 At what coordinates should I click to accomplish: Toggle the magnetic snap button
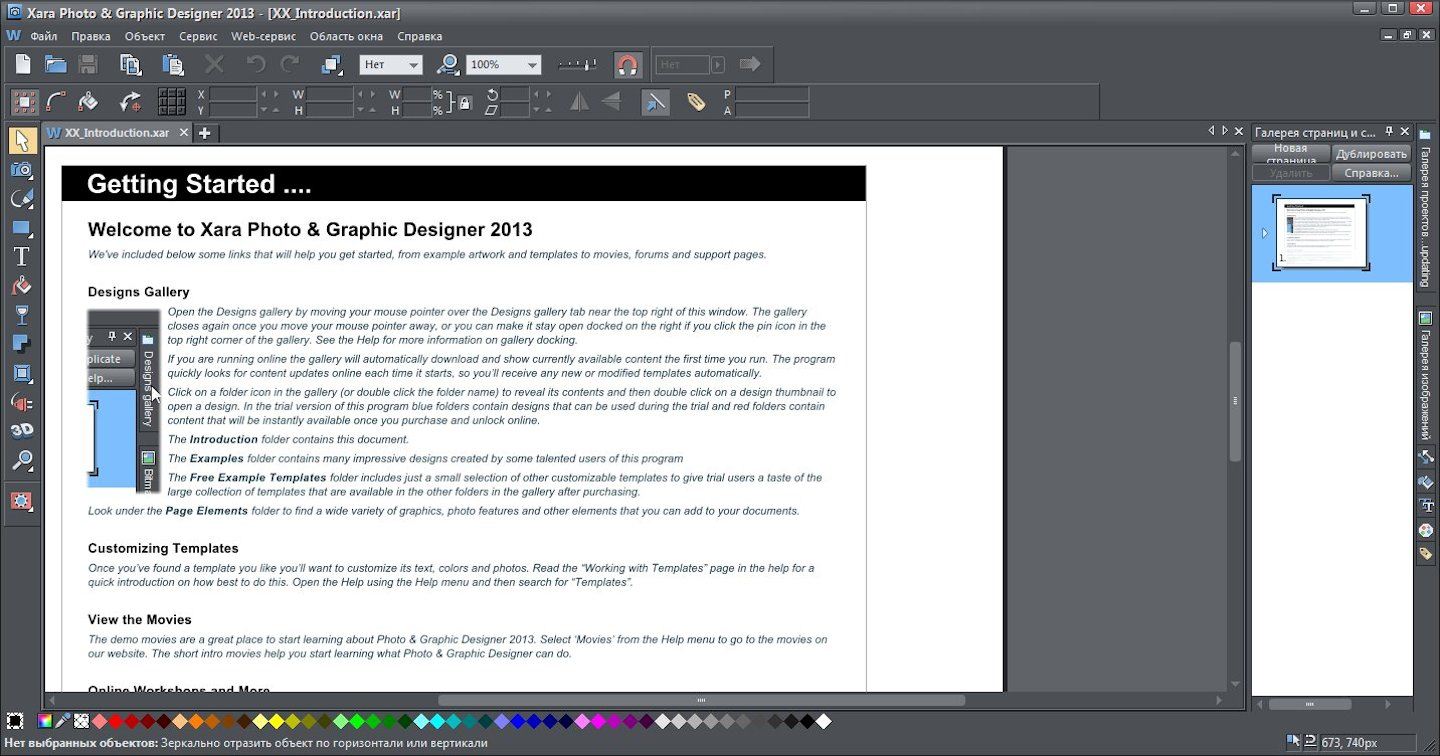click(627, 65)
